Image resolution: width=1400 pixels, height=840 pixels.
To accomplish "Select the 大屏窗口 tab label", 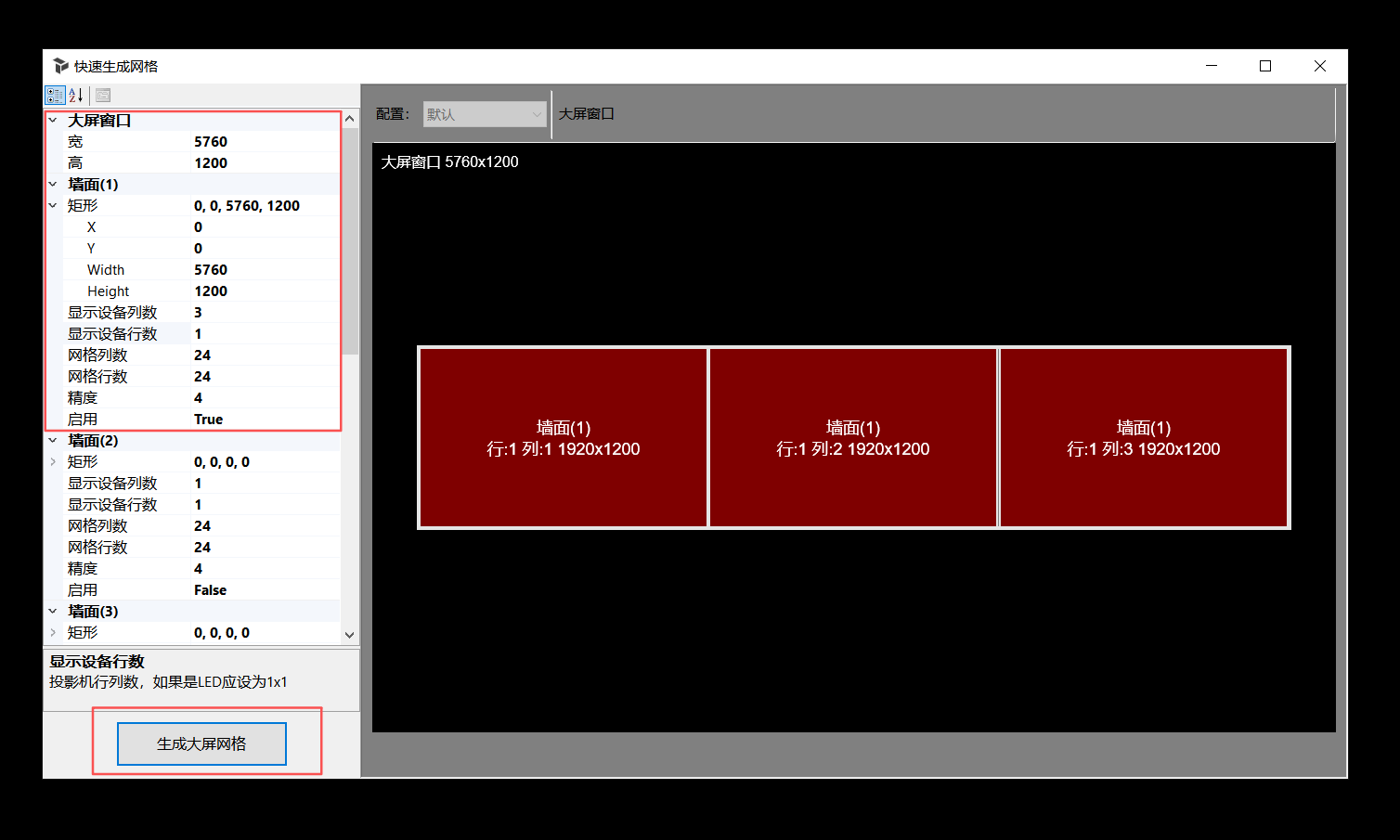I will (586, 114).
